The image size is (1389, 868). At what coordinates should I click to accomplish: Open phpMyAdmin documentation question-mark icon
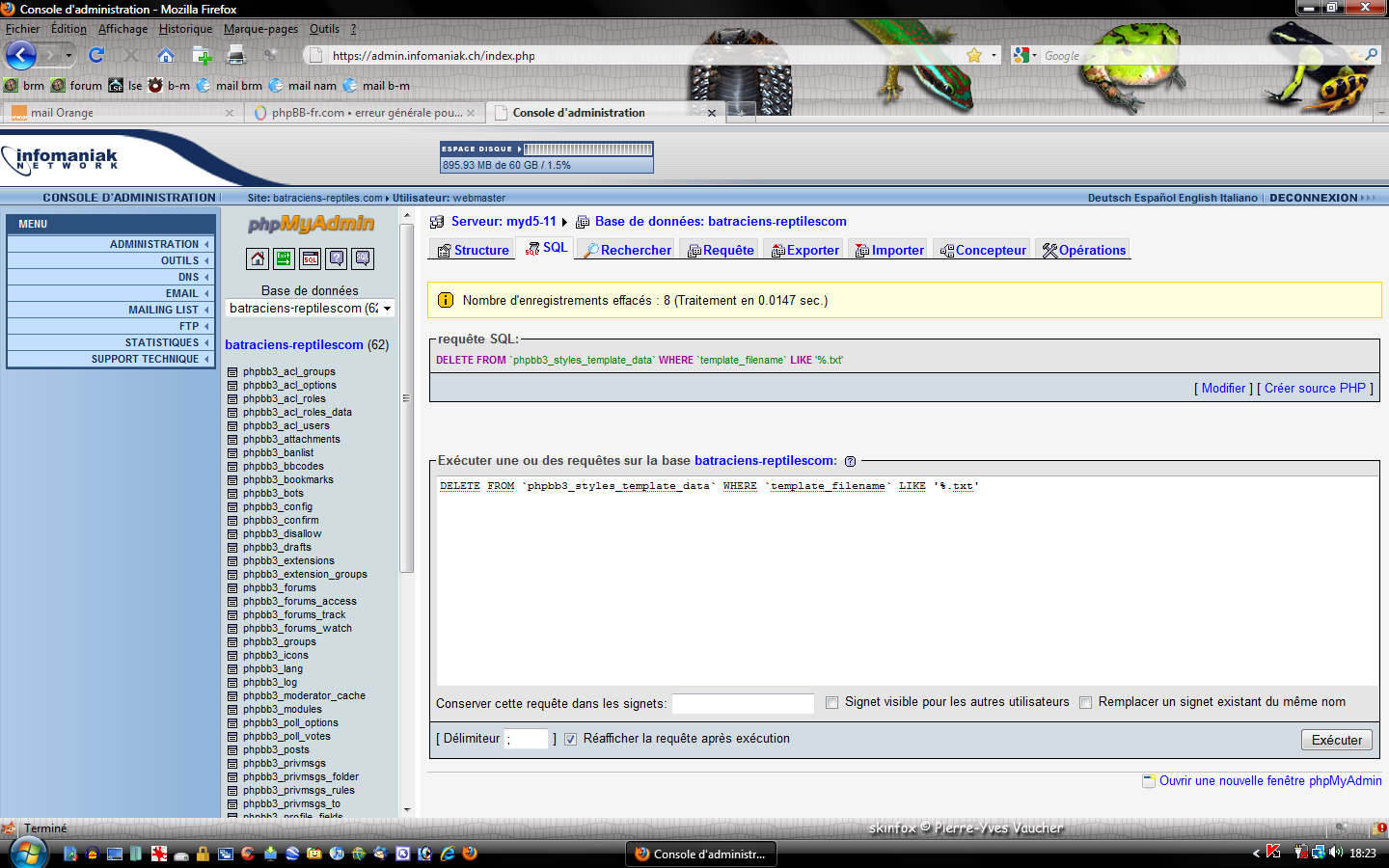(337, 258)
